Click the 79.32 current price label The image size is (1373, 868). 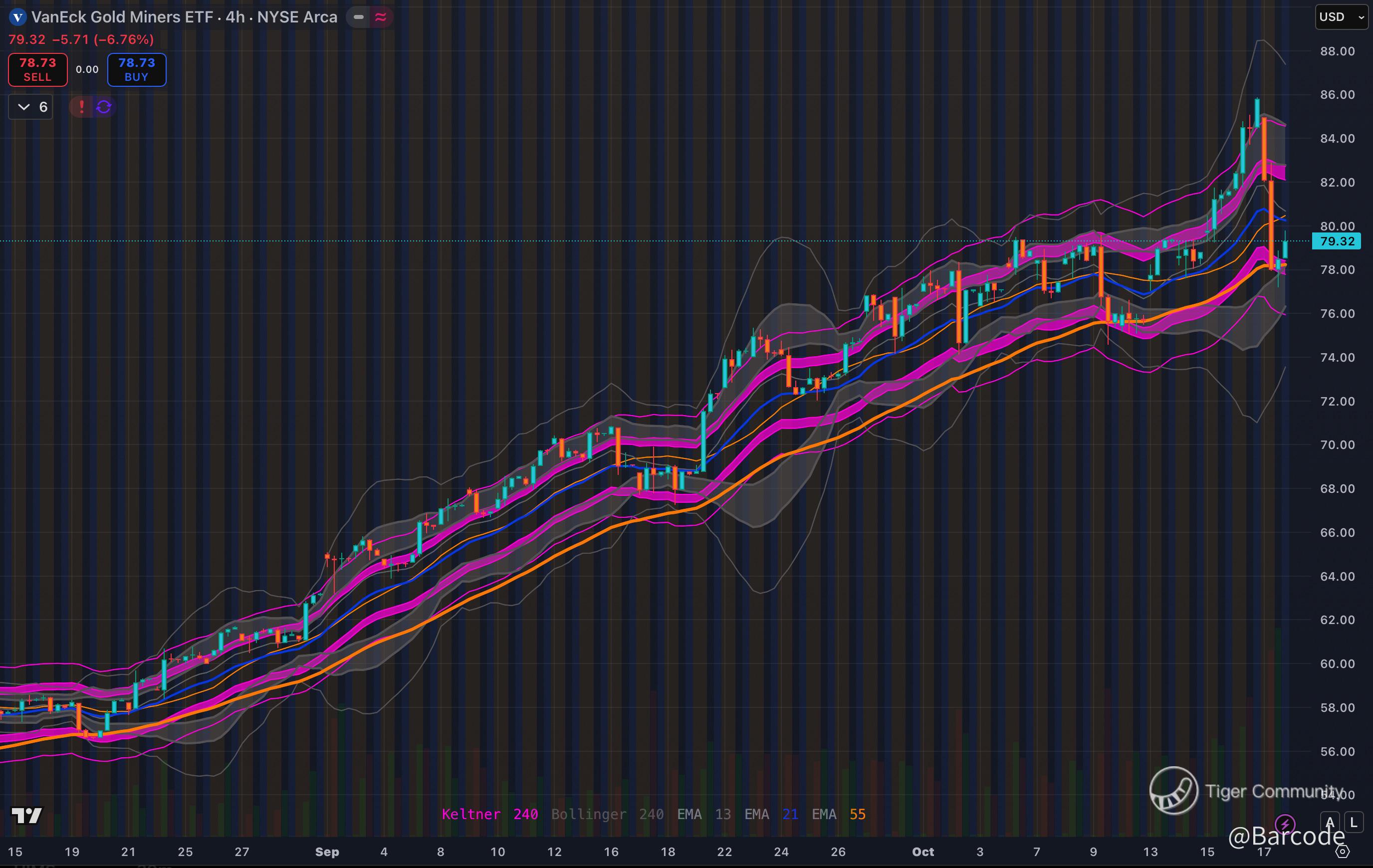[x=1337, y=241]
